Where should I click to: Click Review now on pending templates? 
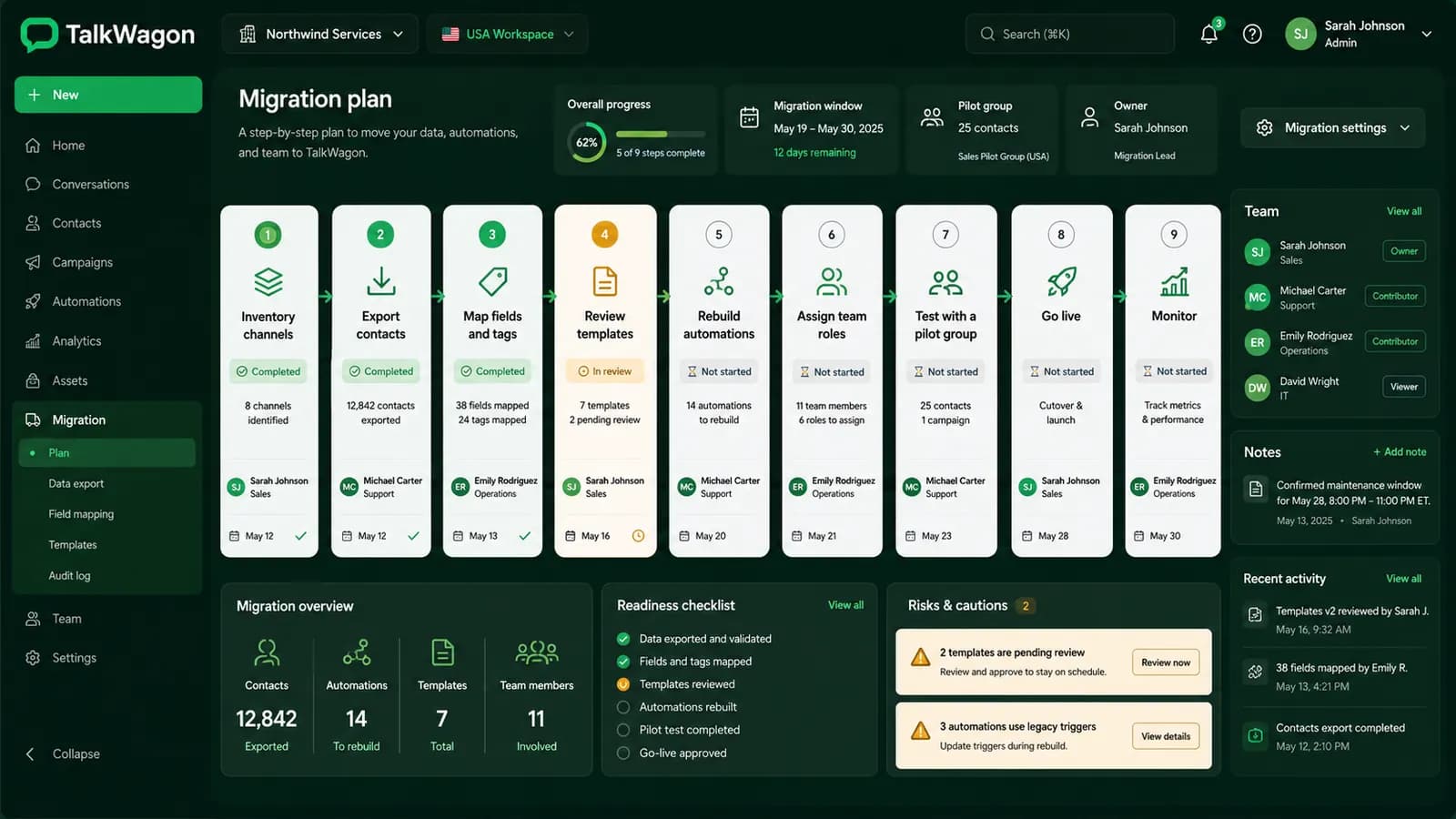1166,662
